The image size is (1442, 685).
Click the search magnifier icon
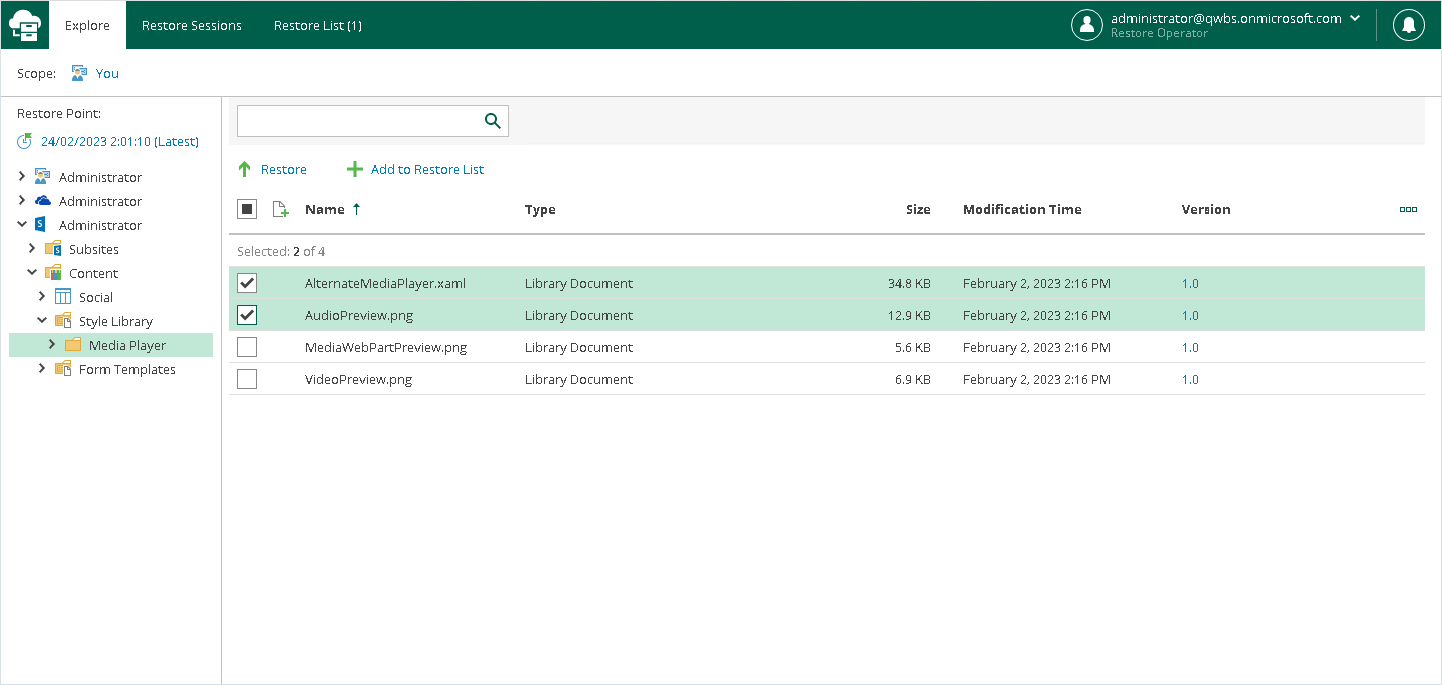point(492,121)
